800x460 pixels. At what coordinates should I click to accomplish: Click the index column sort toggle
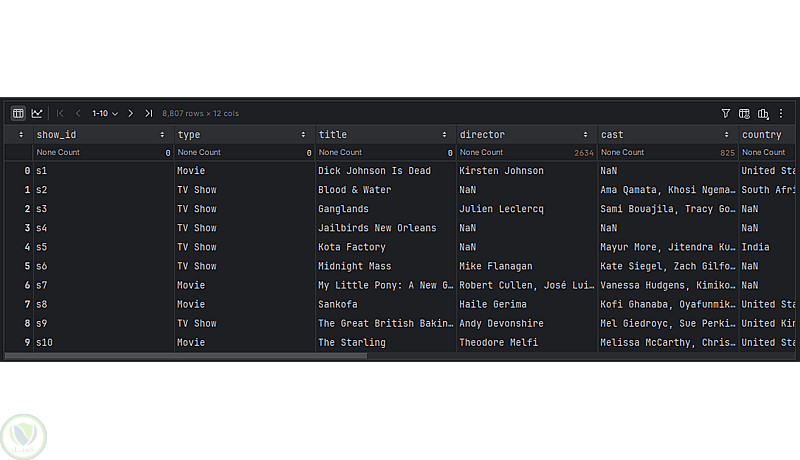pyautogui.click(x=21, y=134)
